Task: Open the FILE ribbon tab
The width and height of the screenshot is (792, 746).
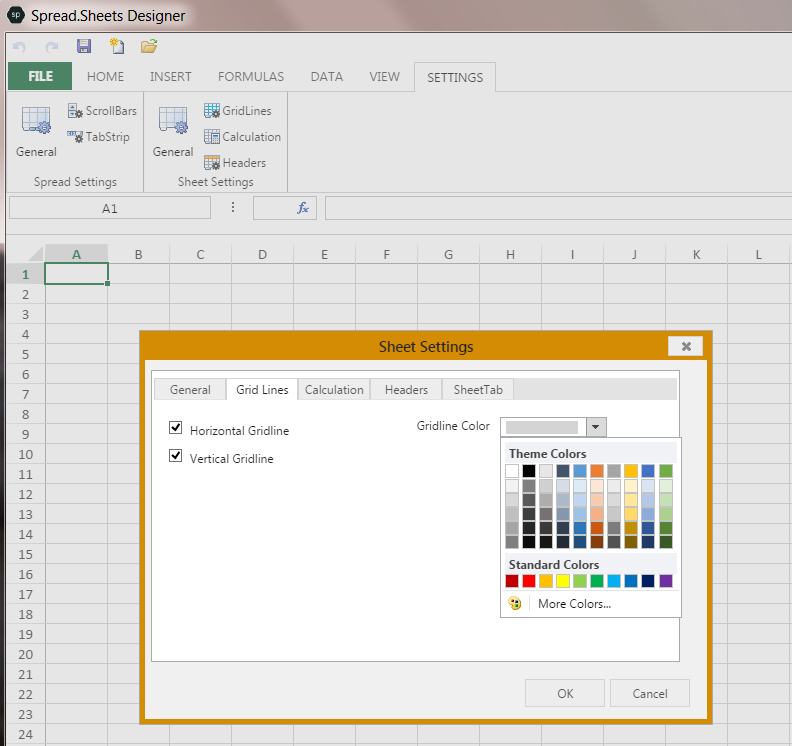Action: point(40,76)
